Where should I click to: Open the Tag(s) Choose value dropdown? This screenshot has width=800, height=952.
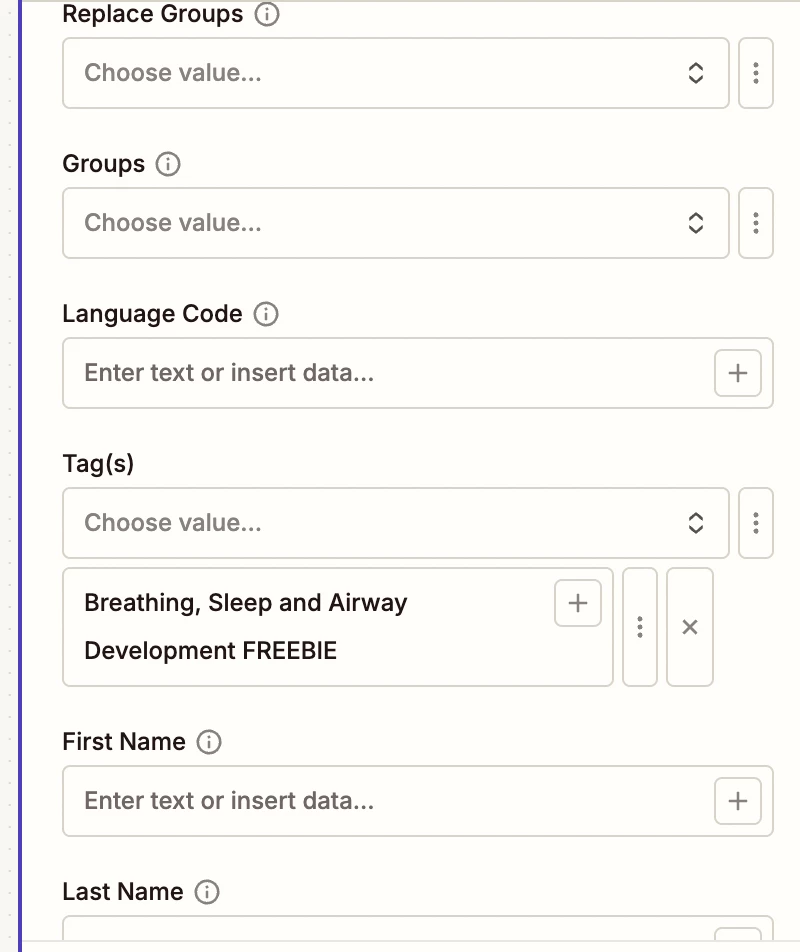[x=395, y=523]
